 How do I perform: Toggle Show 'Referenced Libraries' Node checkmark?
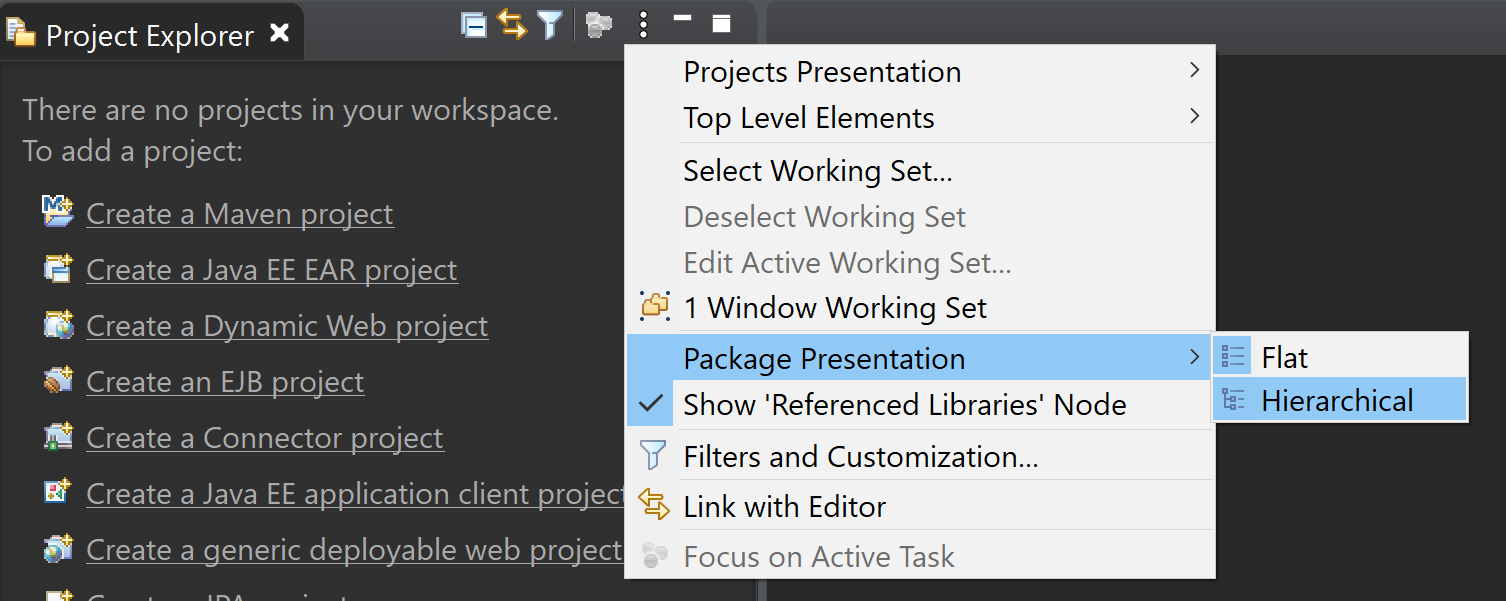click(x=651, y=404)
